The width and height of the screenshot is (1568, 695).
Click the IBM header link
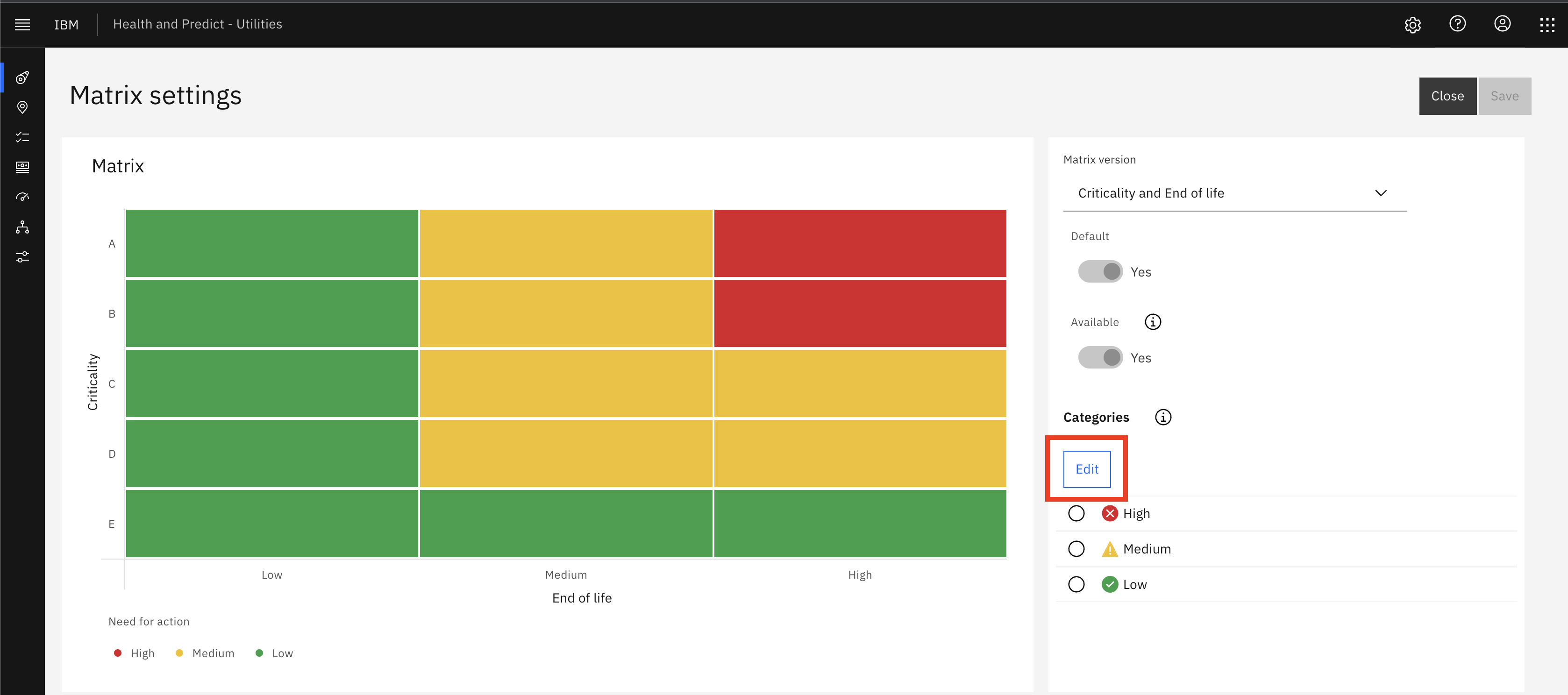(66, 24)
